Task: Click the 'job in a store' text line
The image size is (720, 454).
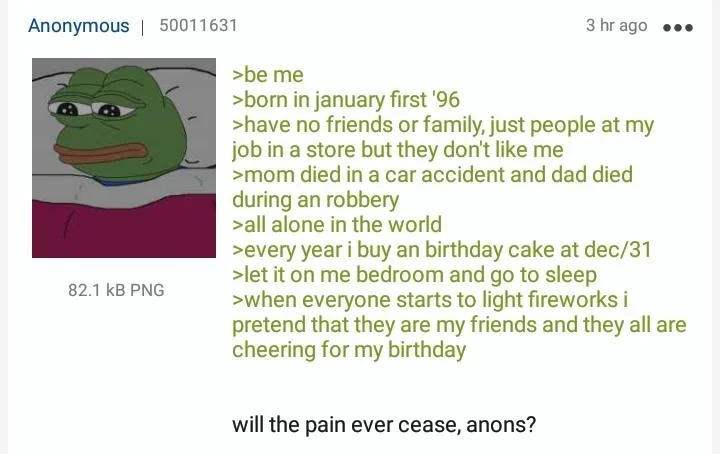Action: pyautogui.click(x=398, y=150)
